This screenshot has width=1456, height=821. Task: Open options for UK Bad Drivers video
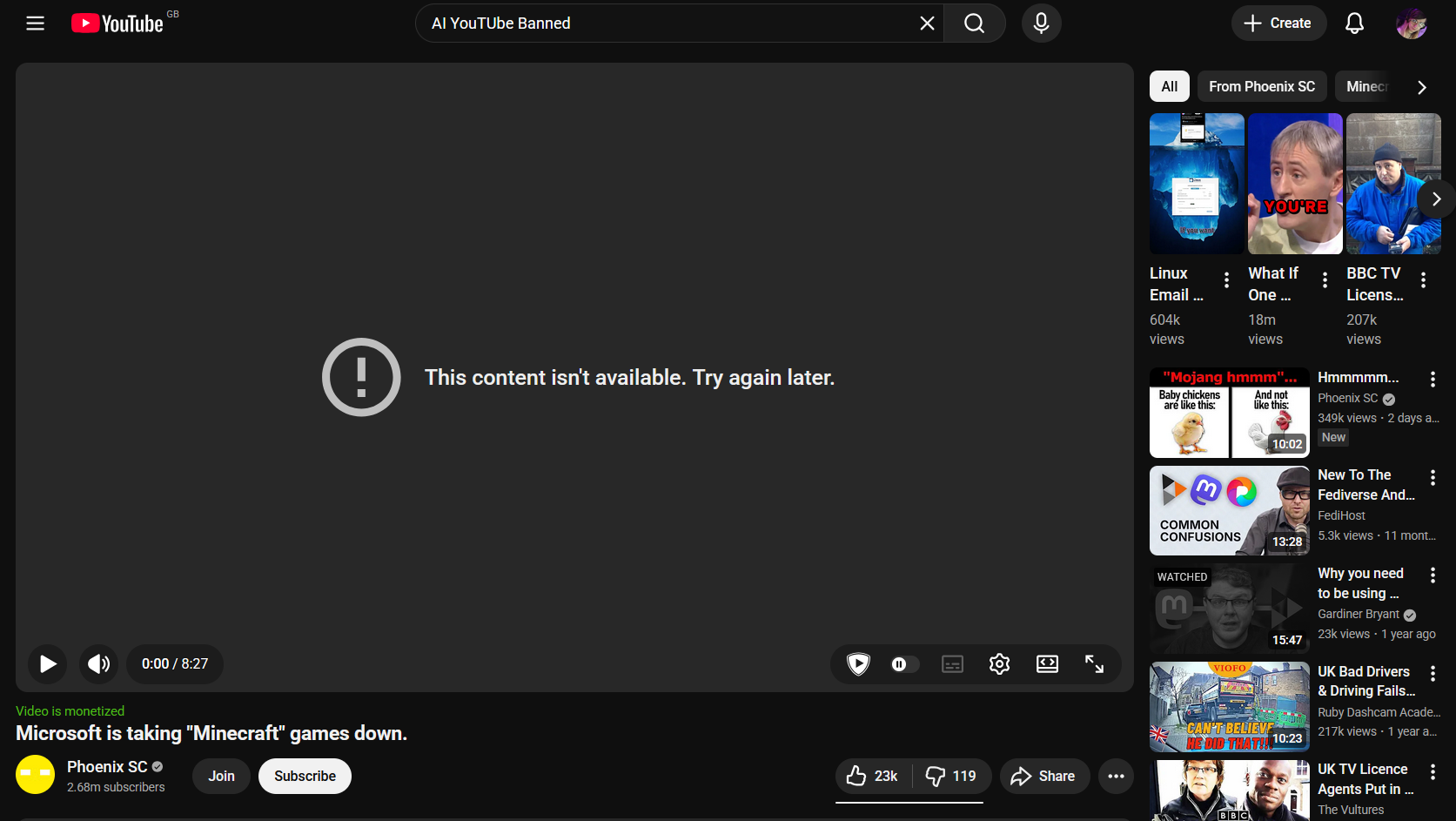[1433, 673]
